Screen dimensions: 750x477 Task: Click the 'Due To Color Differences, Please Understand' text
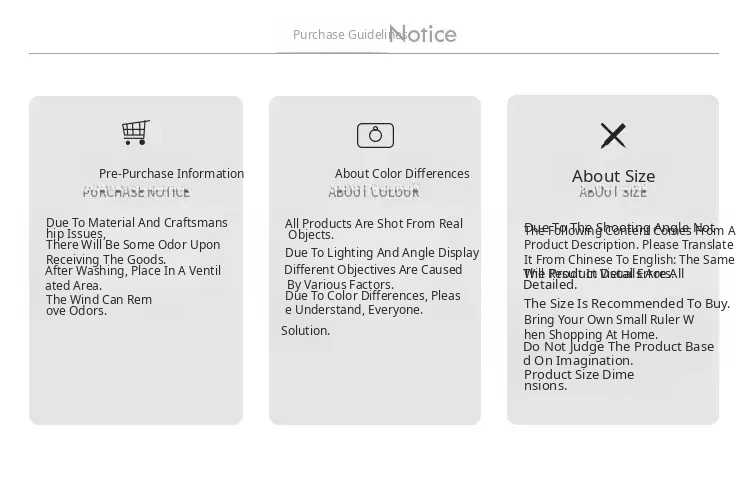(372, 302)
